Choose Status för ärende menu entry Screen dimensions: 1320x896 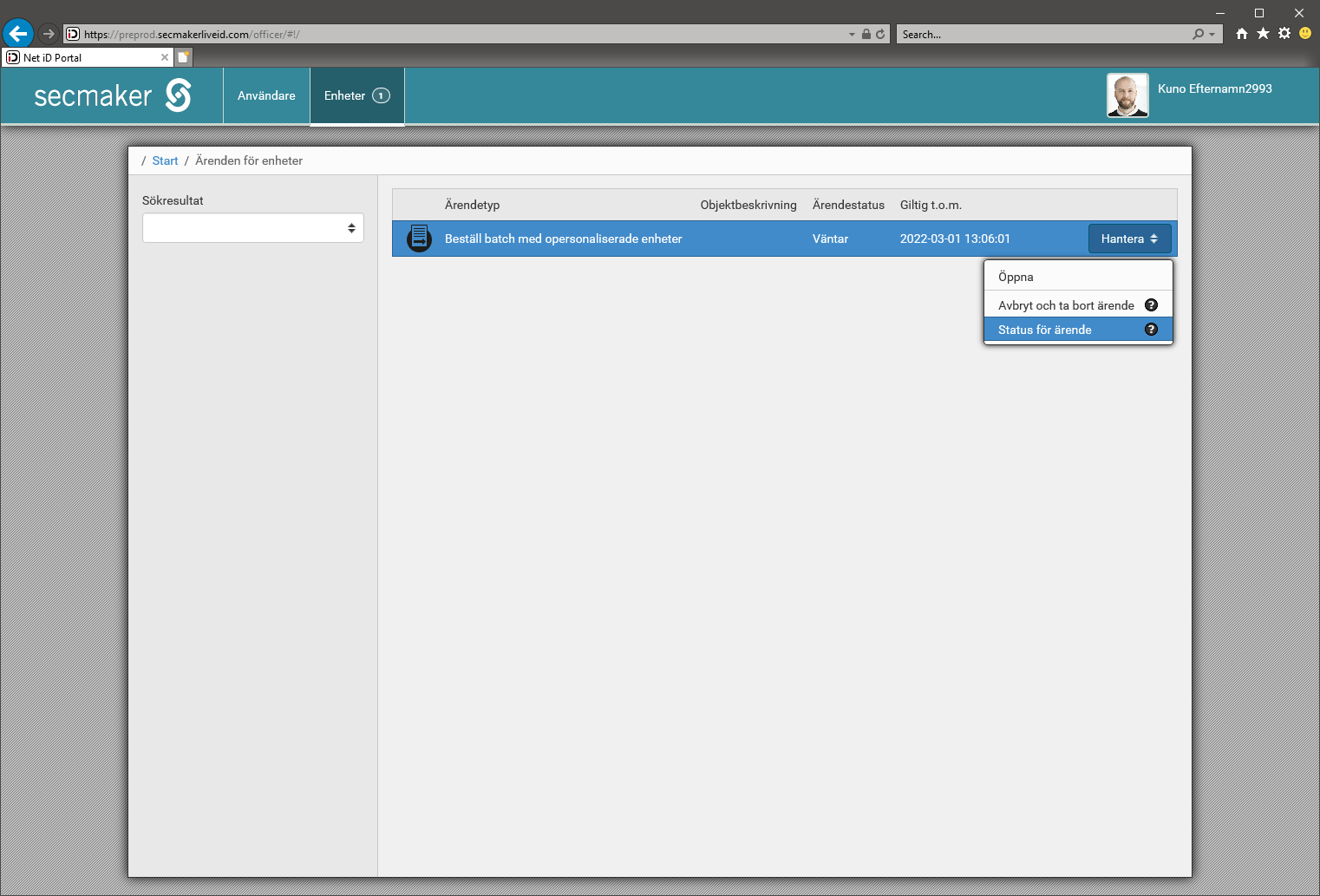point(1045,330)
